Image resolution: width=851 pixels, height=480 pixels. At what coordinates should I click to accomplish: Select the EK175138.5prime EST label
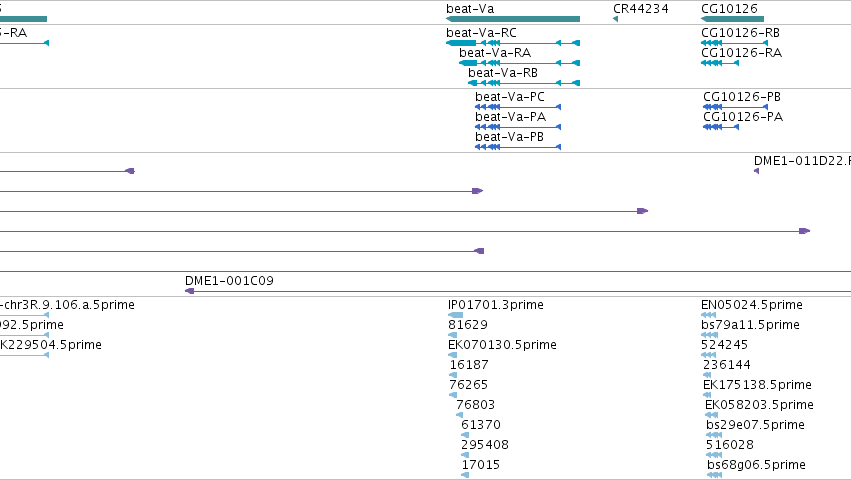click(757, 385)
